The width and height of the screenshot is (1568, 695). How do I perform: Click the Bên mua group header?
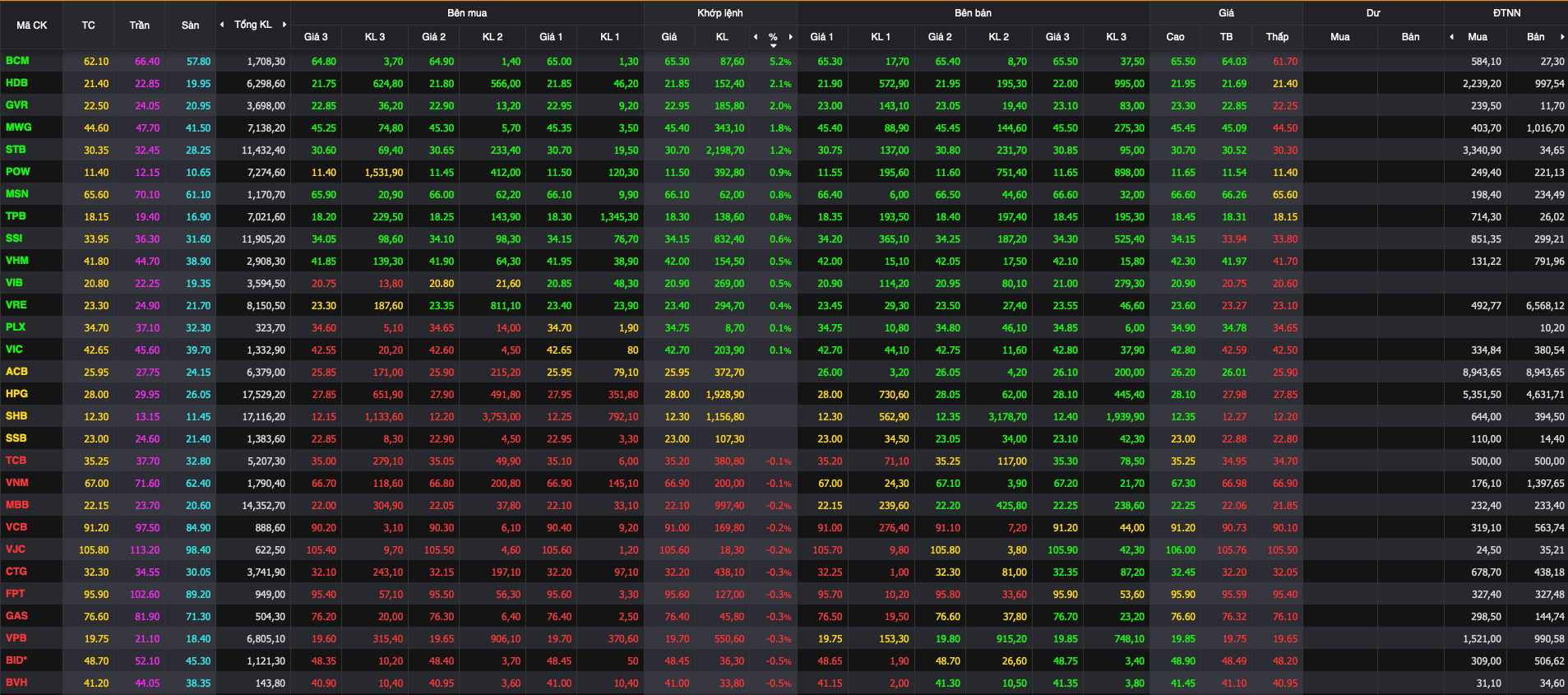(x=467, y=13)
